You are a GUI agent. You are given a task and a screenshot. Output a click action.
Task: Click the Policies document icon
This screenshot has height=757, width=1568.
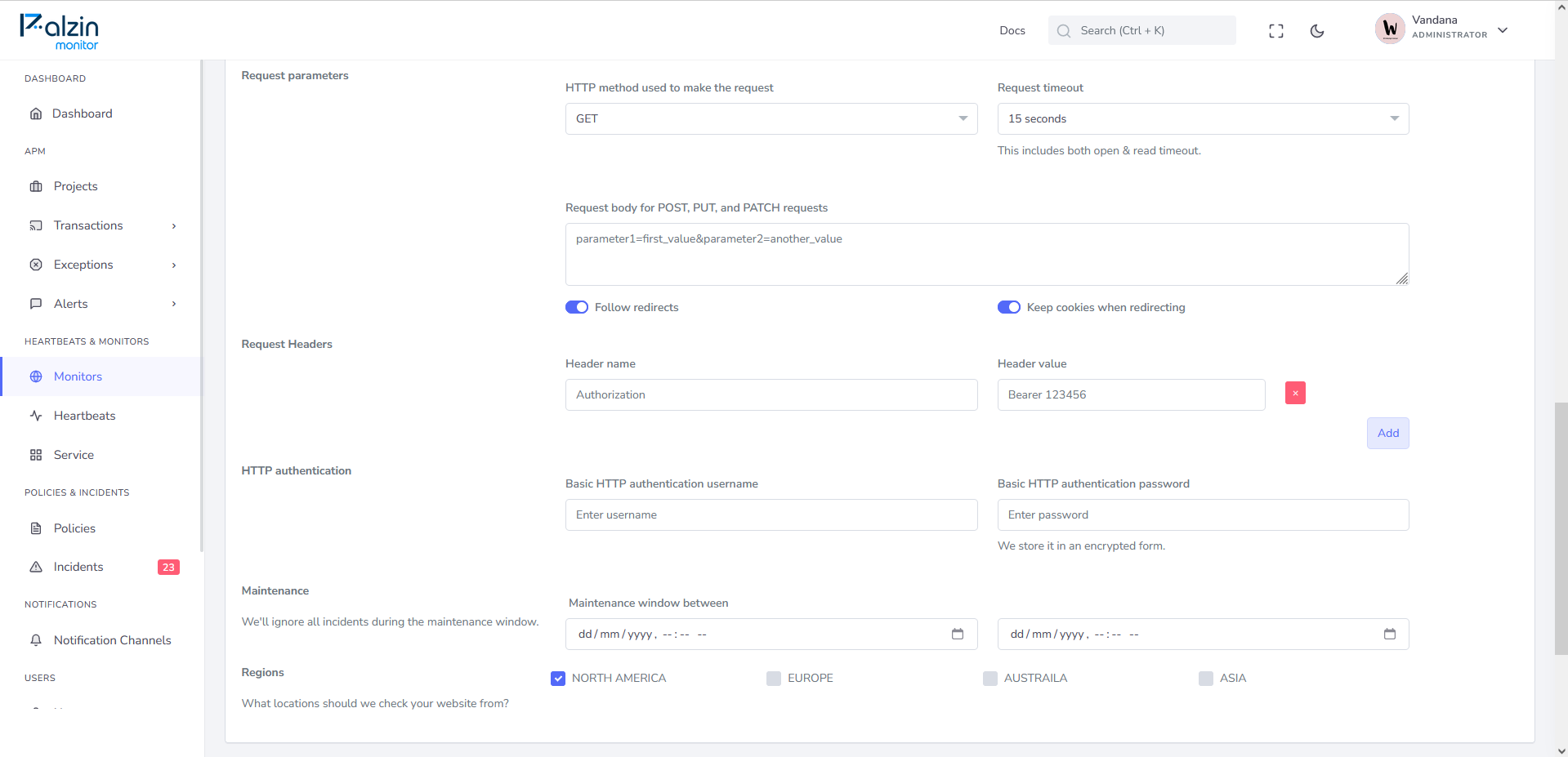36,528
